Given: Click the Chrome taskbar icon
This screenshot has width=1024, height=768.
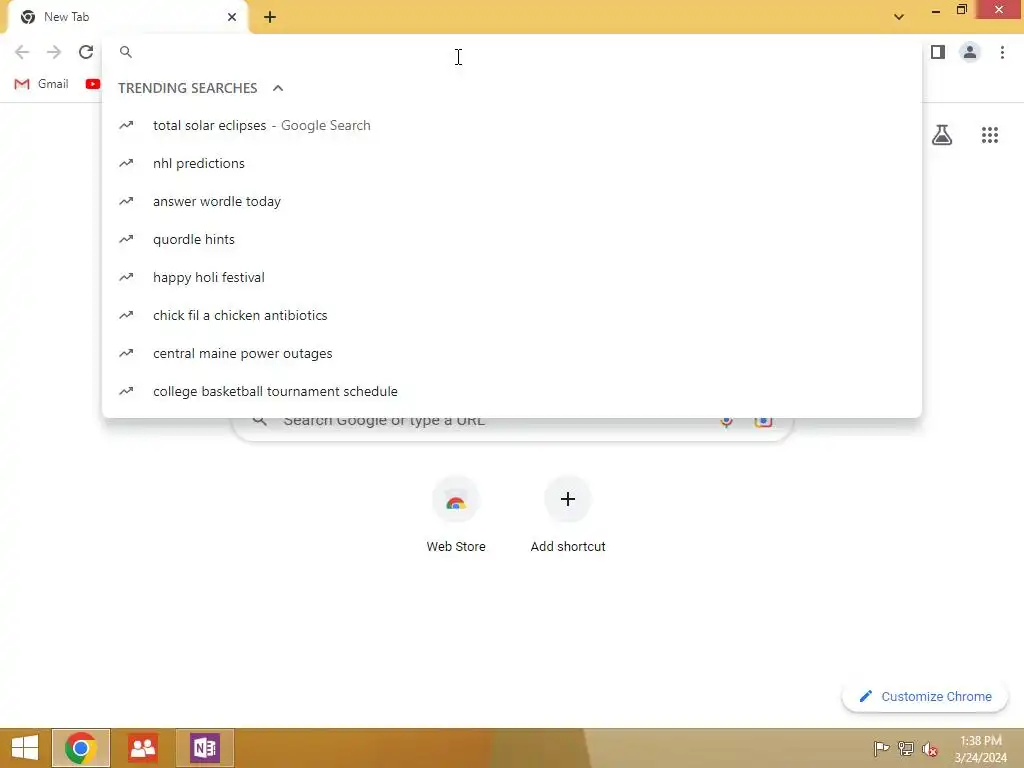Looking at the screenshot, I should tap(81, 748).
